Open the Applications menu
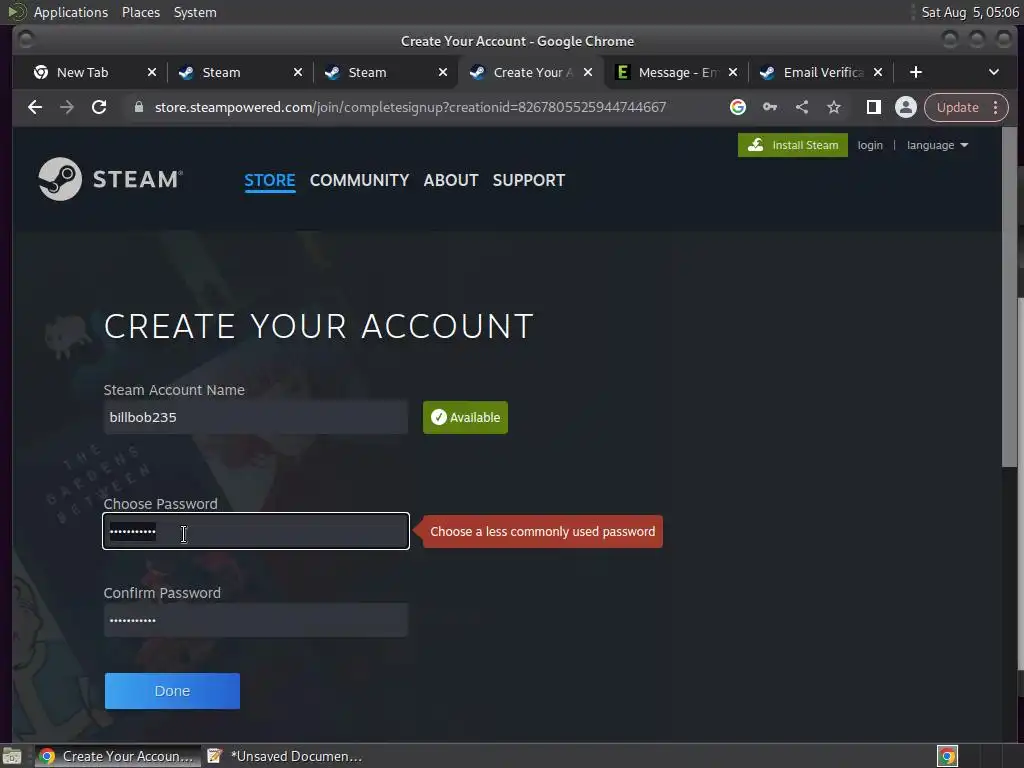 coord(71,12)
